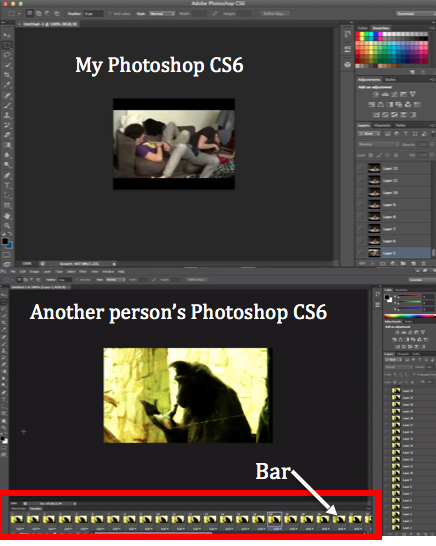Switch to Channels tab in top window
436x546 pixels.
pos(382,125)
